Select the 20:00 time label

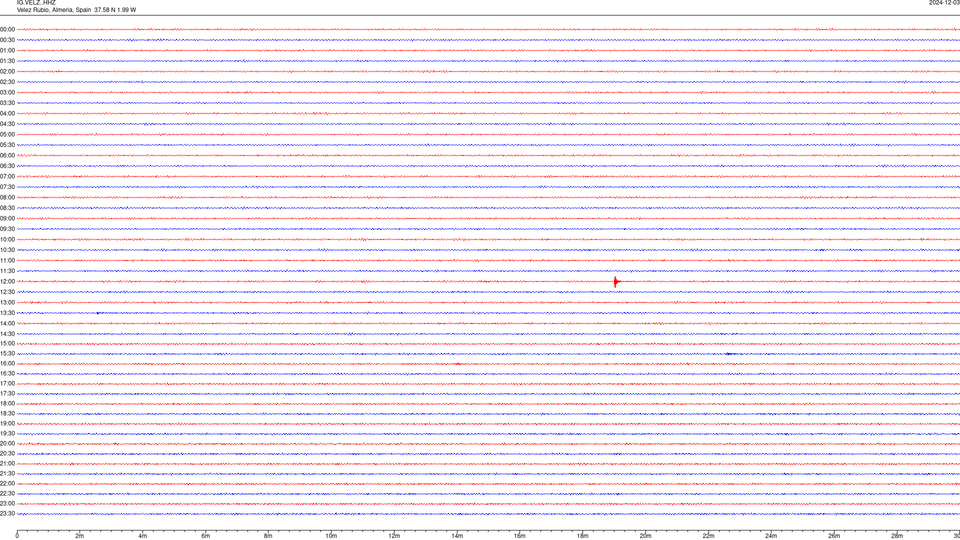7,444
